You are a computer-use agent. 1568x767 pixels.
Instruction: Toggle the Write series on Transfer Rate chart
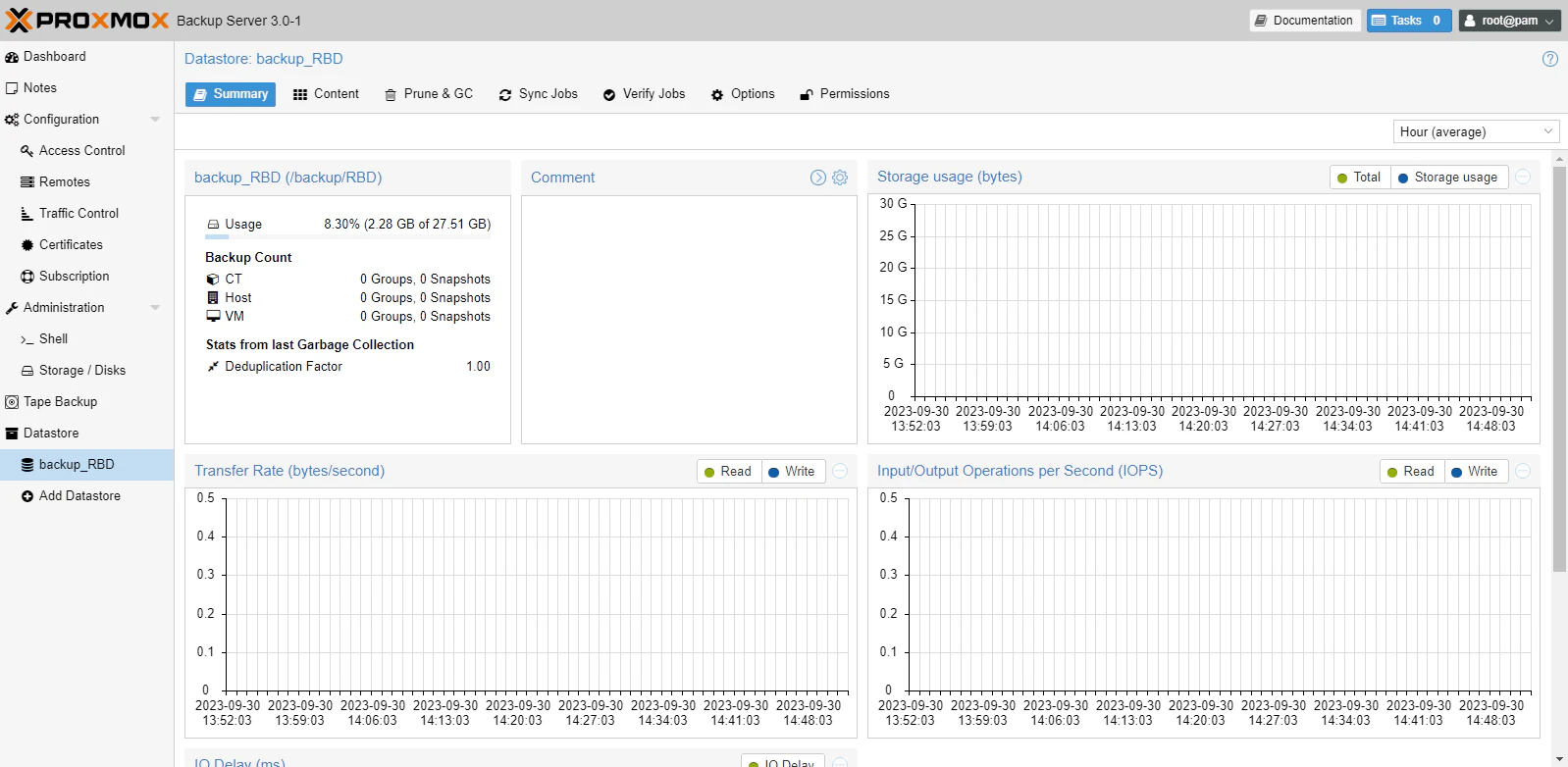coord(792,472)
